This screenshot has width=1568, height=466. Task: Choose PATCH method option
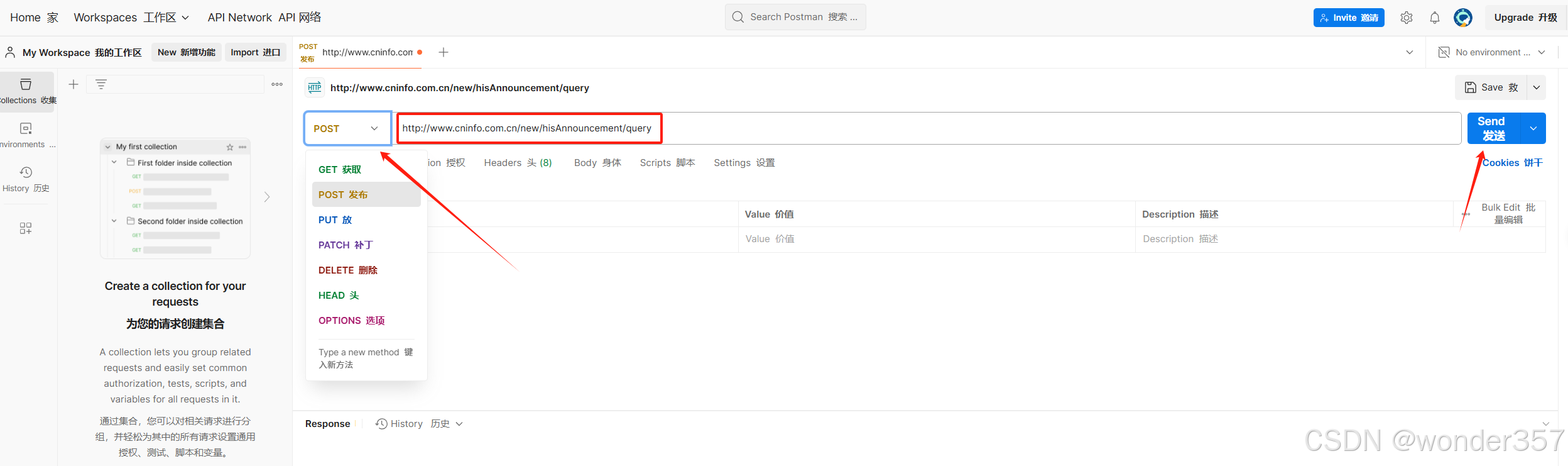point(366,245)
